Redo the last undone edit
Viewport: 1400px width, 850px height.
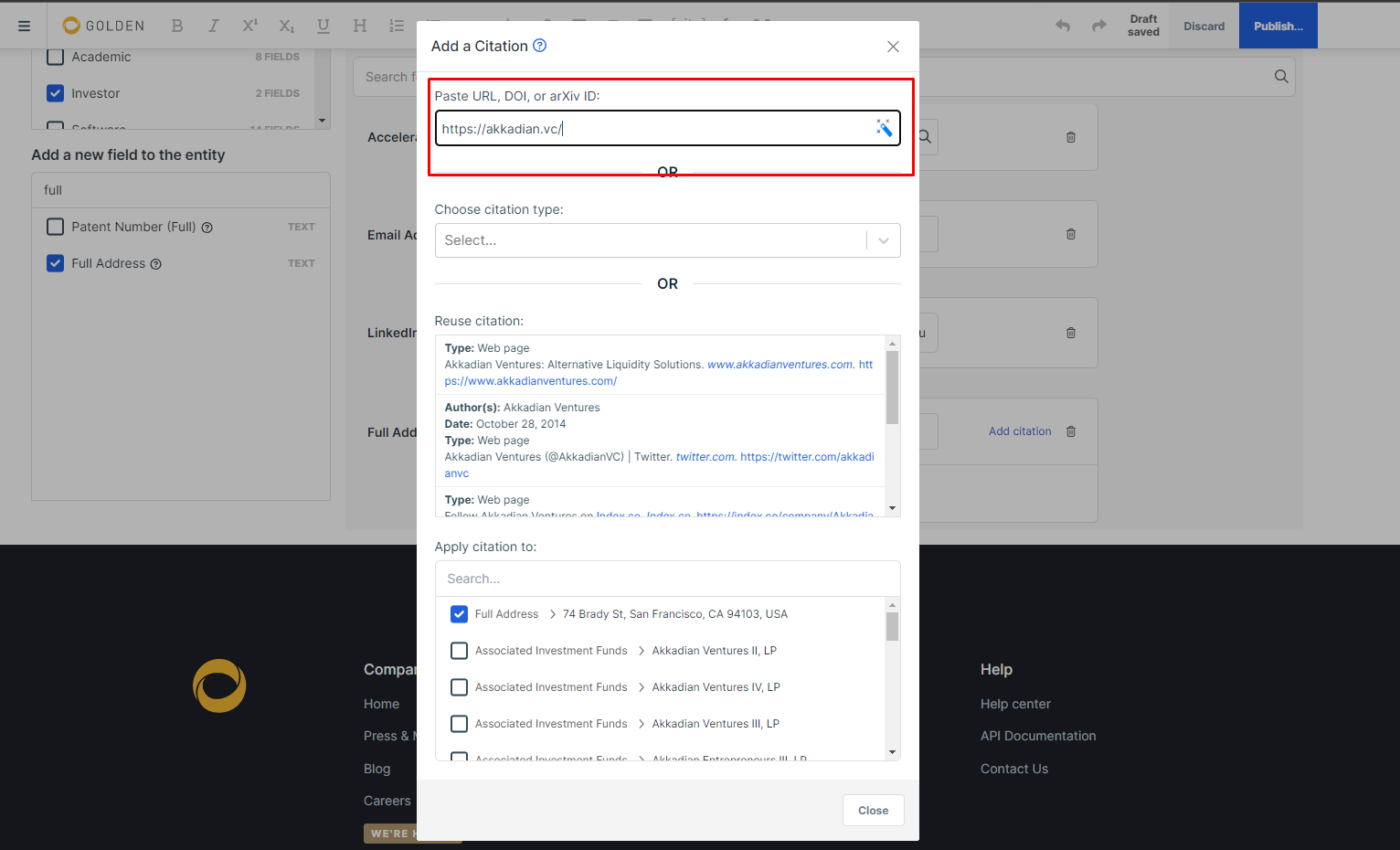click(x=1099, y=26)
